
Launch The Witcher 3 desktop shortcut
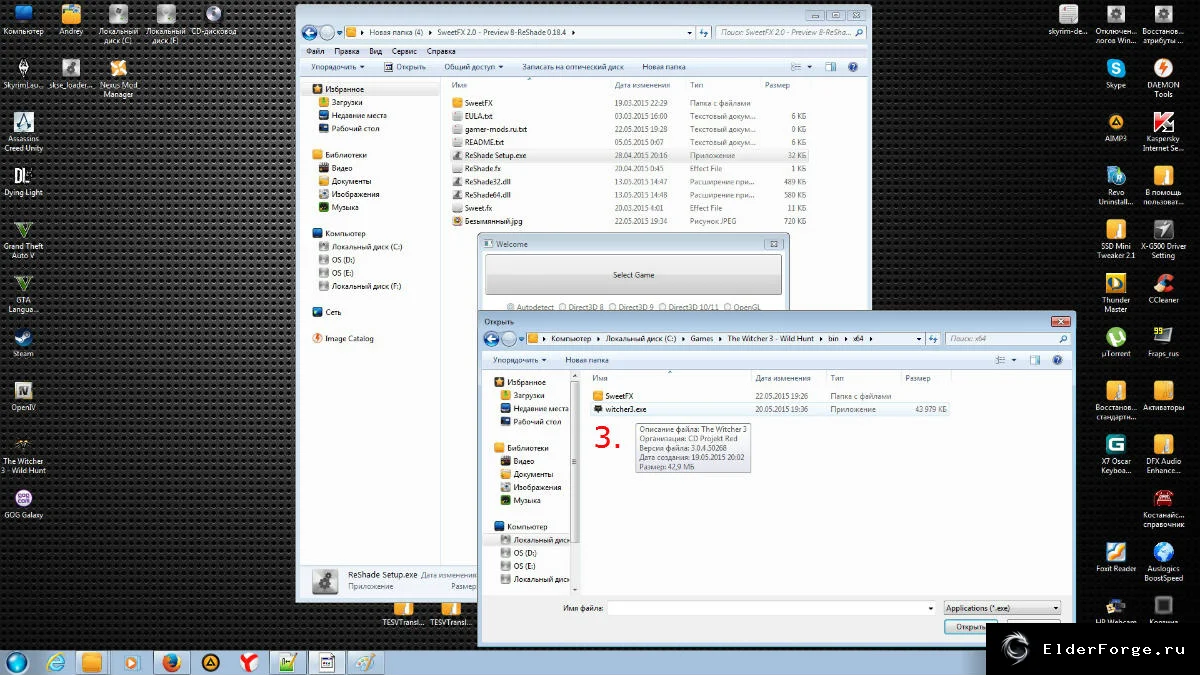coord(23,454)
